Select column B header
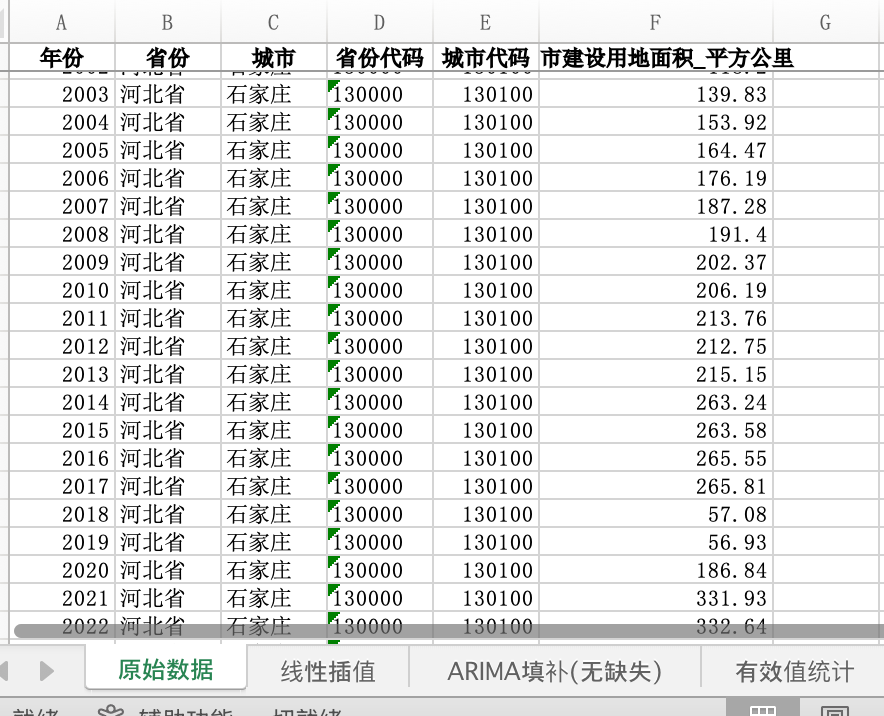Screen dimensions: 884x716 (168, 21)
